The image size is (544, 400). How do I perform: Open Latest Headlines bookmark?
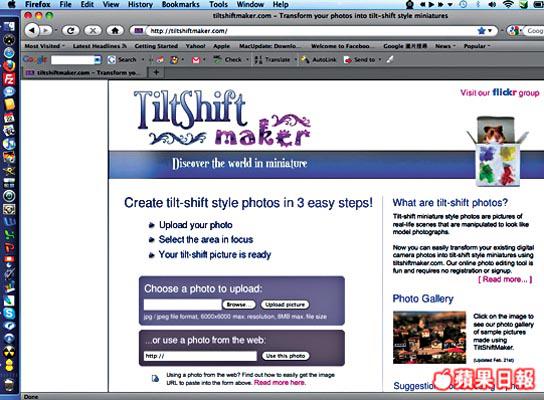pyautogui.click(x=100, y=46)
